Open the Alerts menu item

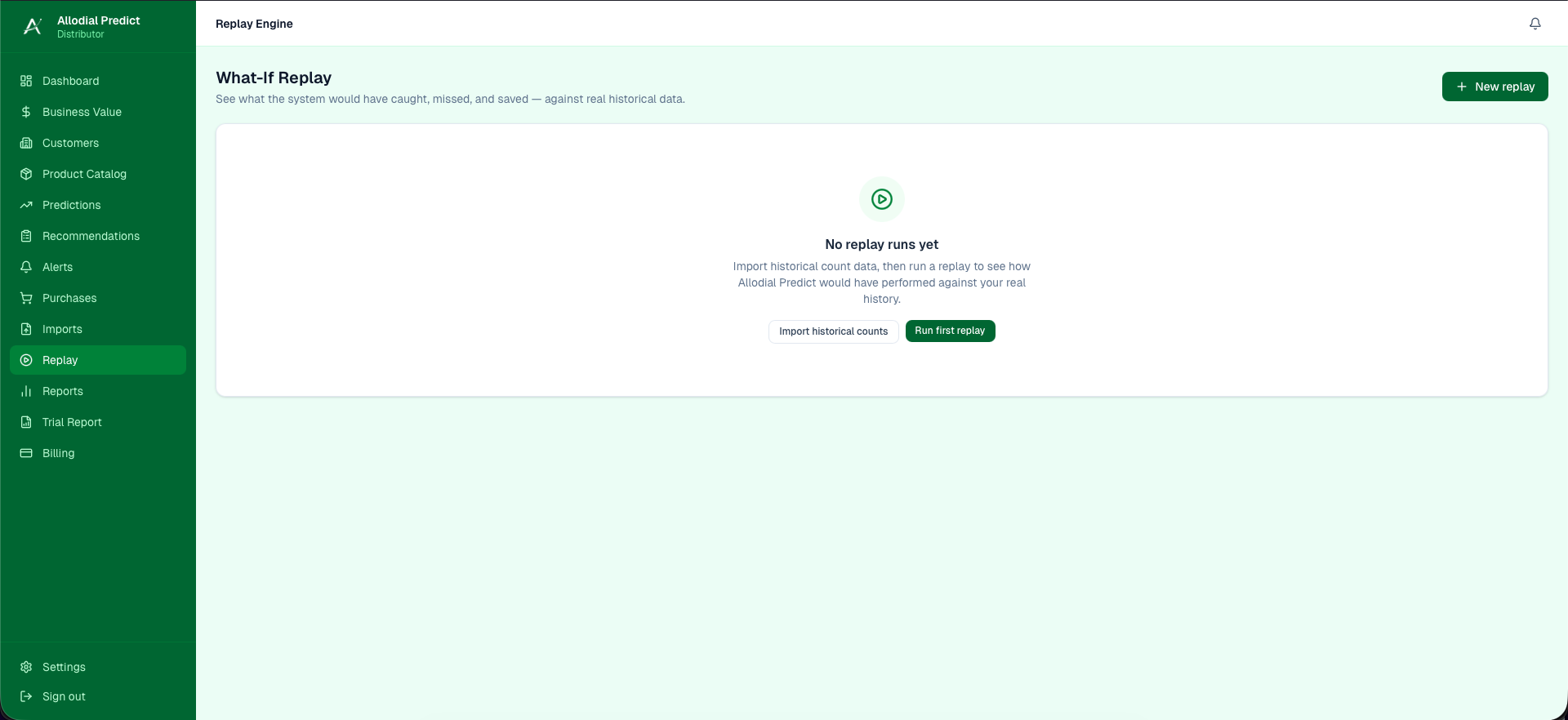(98, 267)
